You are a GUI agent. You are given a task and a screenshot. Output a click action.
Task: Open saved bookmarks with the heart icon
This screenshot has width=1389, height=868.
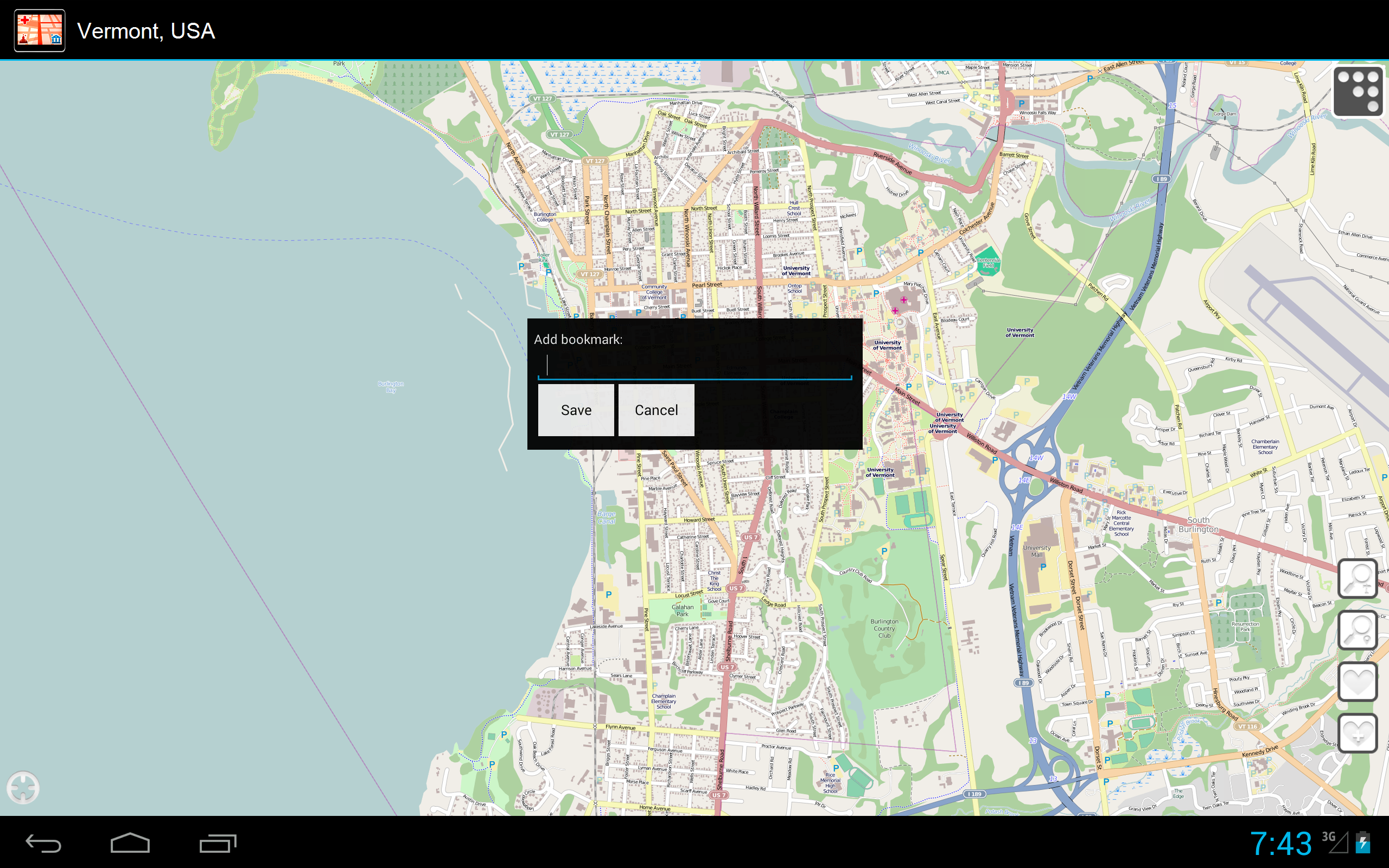click(x=1358, y=681)
